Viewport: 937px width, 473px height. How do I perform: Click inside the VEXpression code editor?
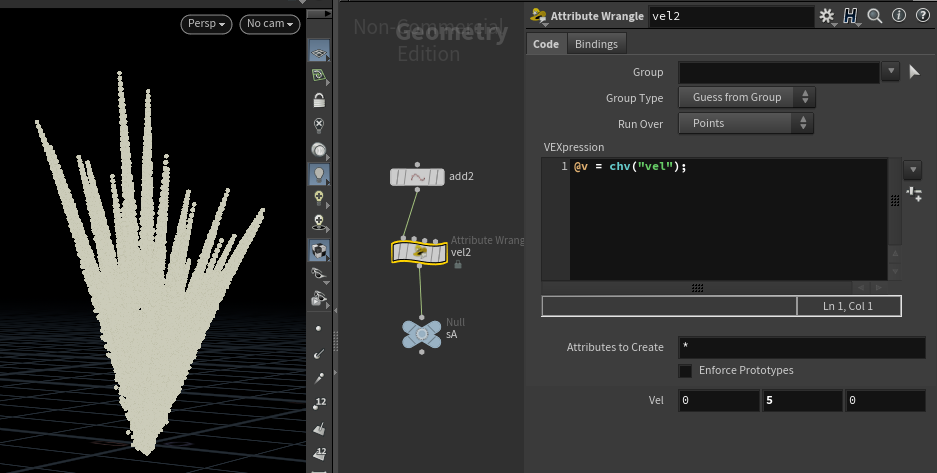(x=728, y=220)
